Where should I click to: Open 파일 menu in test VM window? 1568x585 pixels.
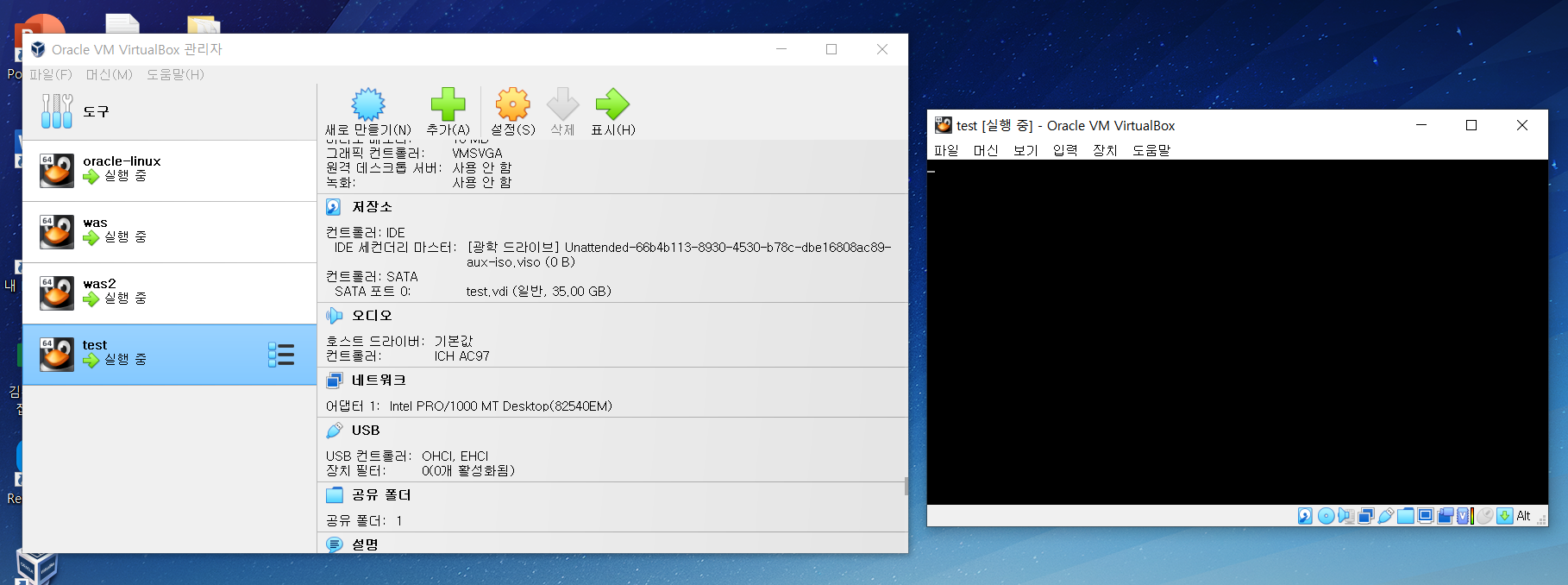(946, 150)
